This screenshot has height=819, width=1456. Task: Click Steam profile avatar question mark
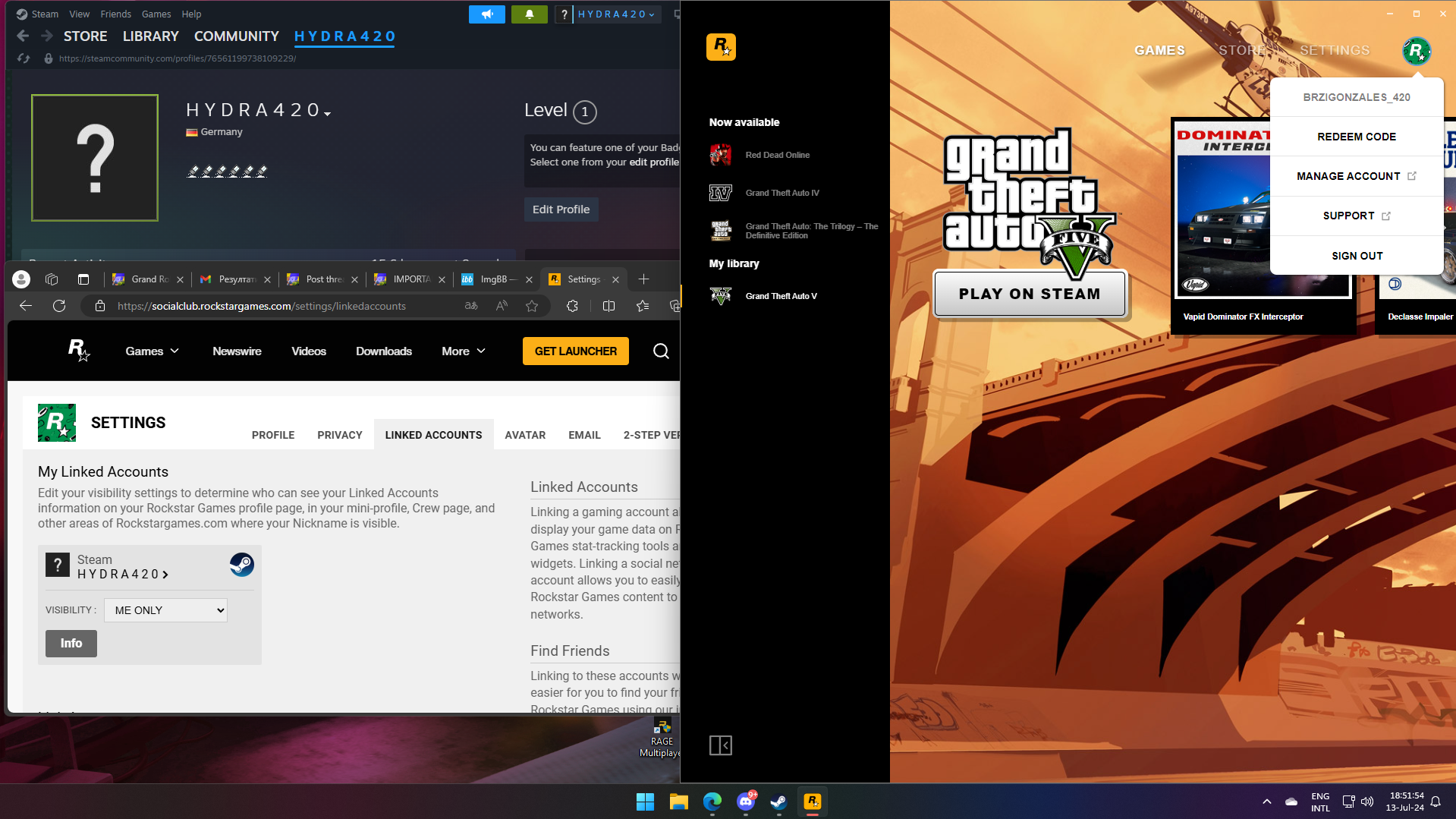click(95, 158)
